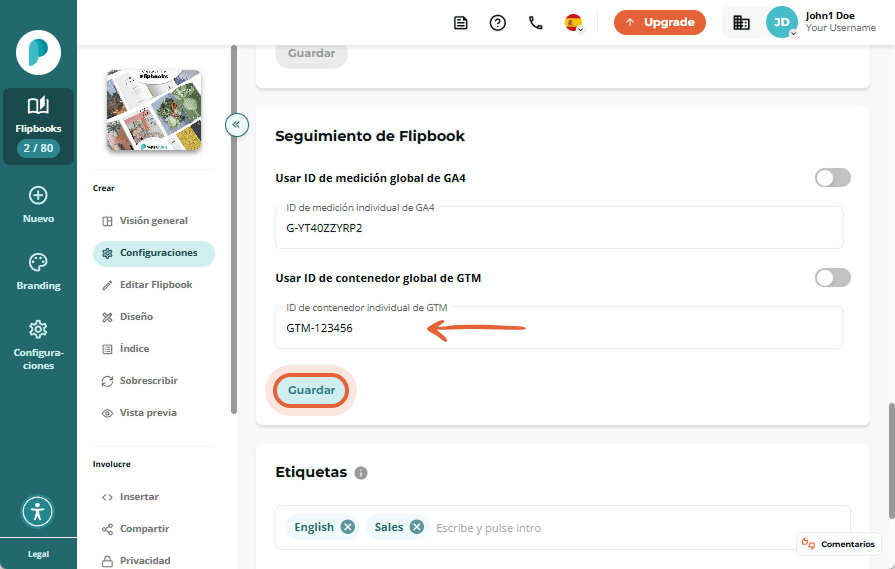This screenshot has width=895, height=569.
Task: Click the GA4 measurement ID field
Action: click(x=559, y=228)
